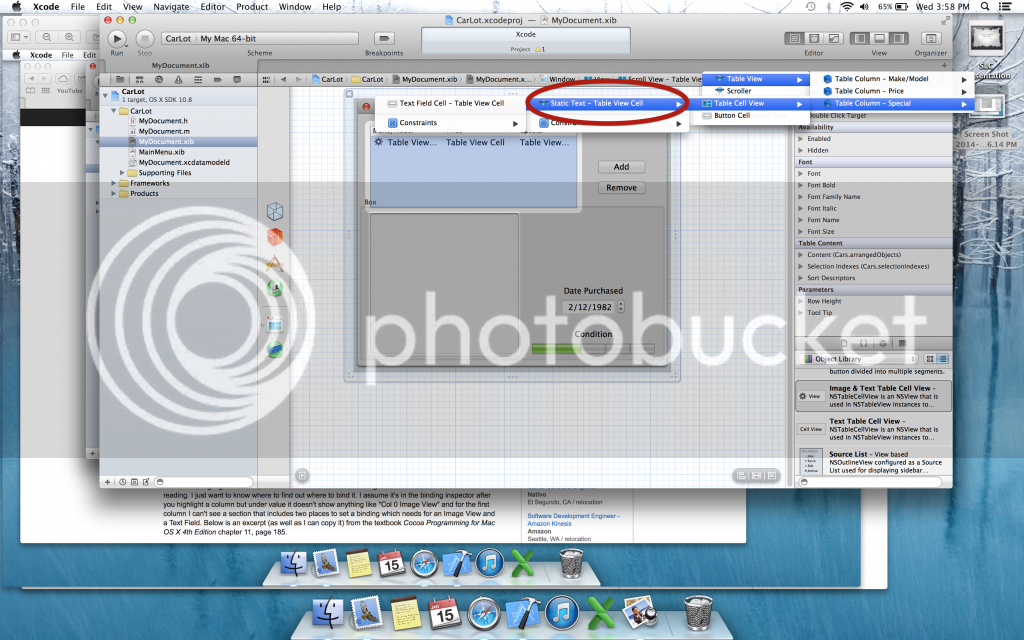Click the Add button in the window design
This screenshot has height=640, width=1024.
[x=622, y=167]
